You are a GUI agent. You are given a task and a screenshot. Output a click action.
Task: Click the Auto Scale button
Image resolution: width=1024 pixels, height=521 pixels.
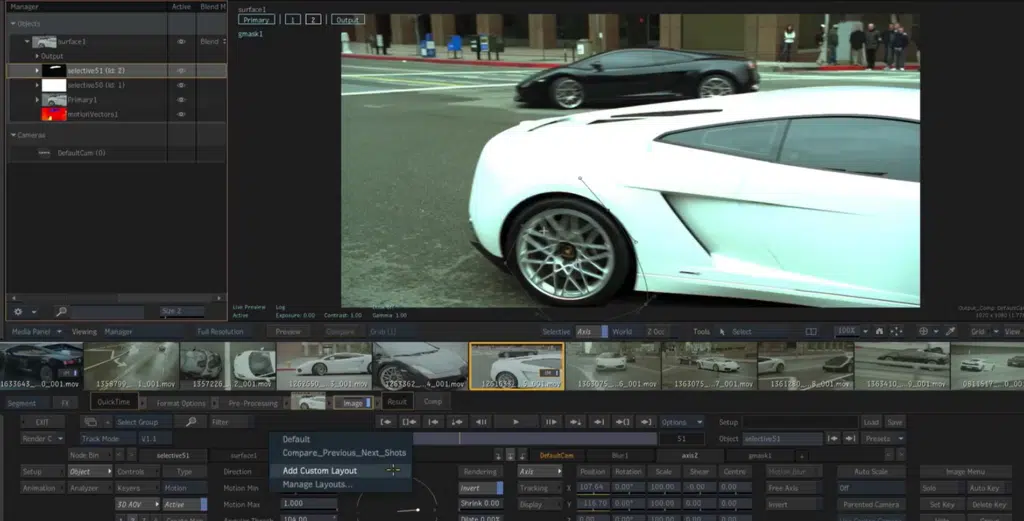tap(871, 471)
